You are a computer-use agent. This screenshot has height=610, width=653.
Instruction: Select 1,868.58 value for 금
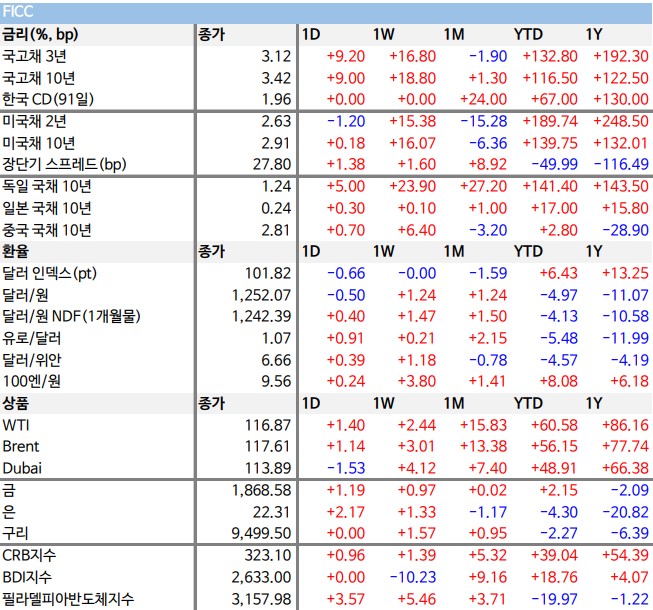pos(261,490)
